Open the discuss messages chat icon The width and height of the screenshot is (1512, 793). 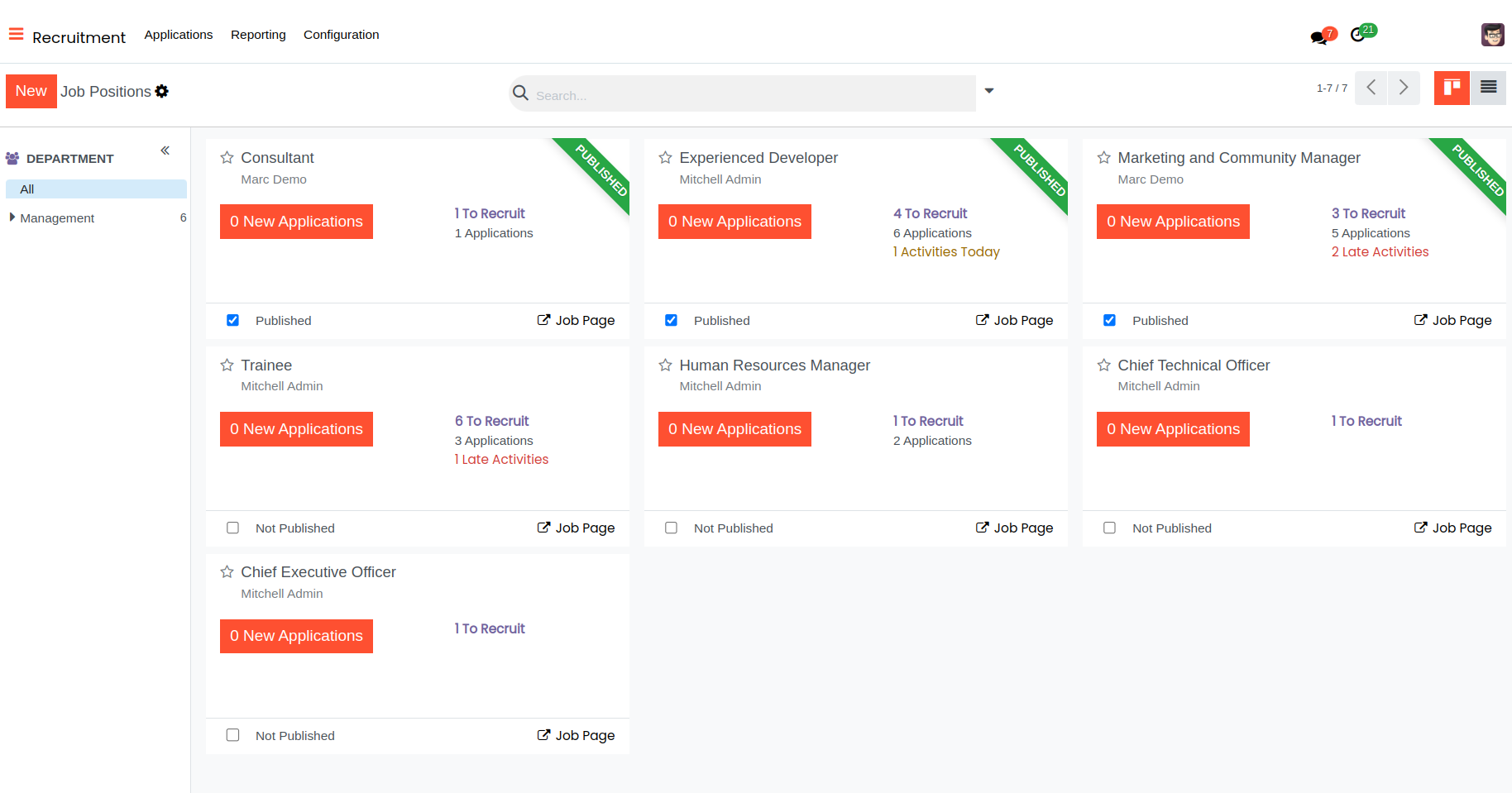tap(1318, 37)
